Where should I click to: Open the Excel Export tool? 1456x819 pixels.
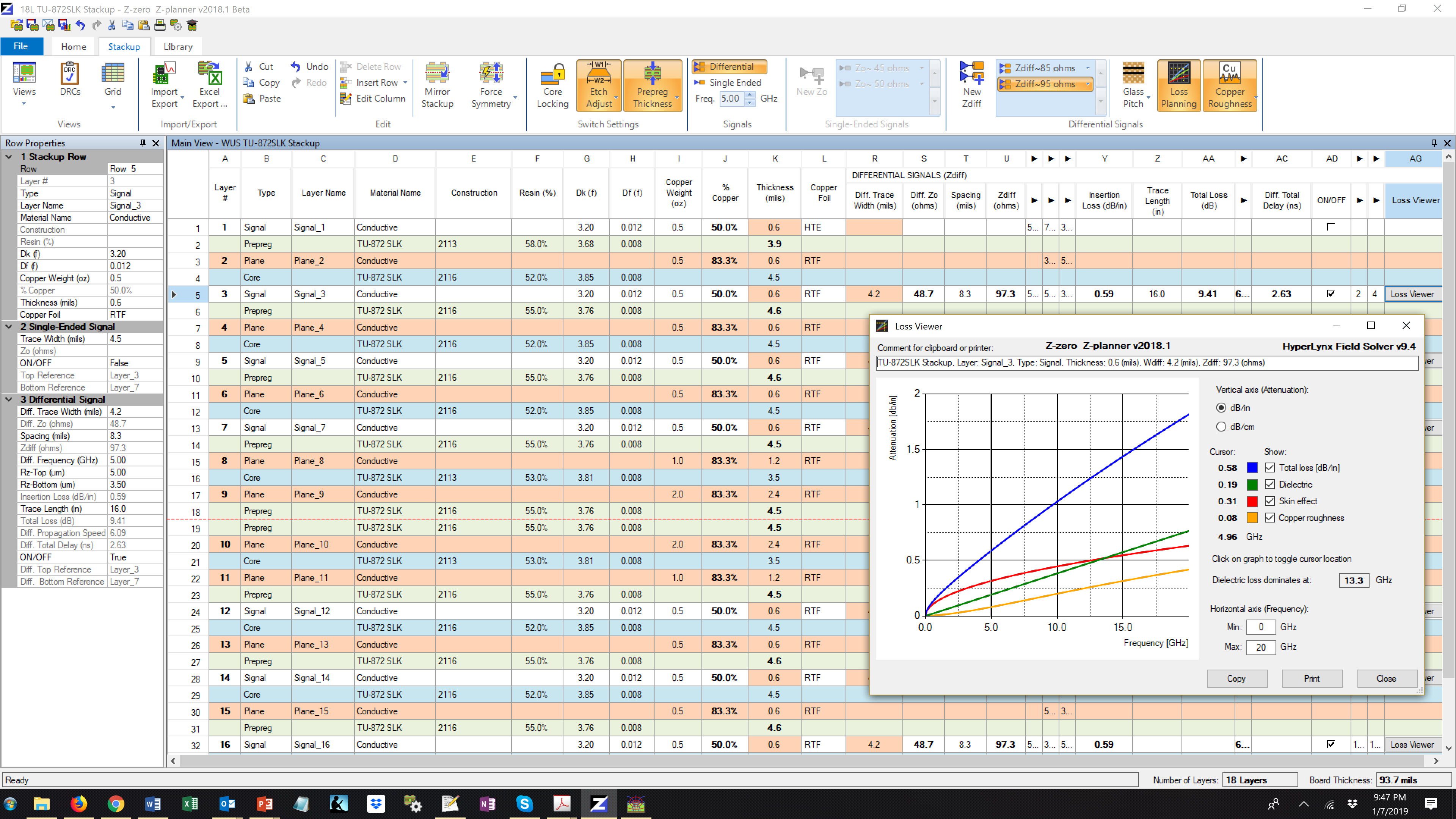pos(209,85)
